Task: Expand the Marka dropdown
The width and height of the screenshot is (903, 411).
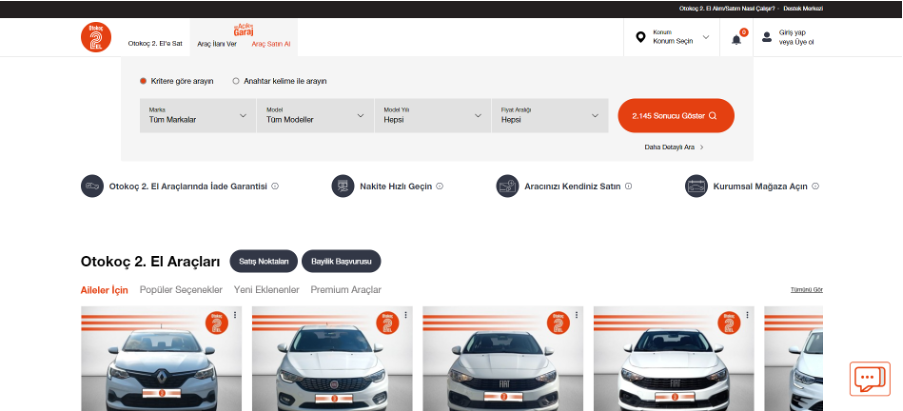Action: [197, 116]
